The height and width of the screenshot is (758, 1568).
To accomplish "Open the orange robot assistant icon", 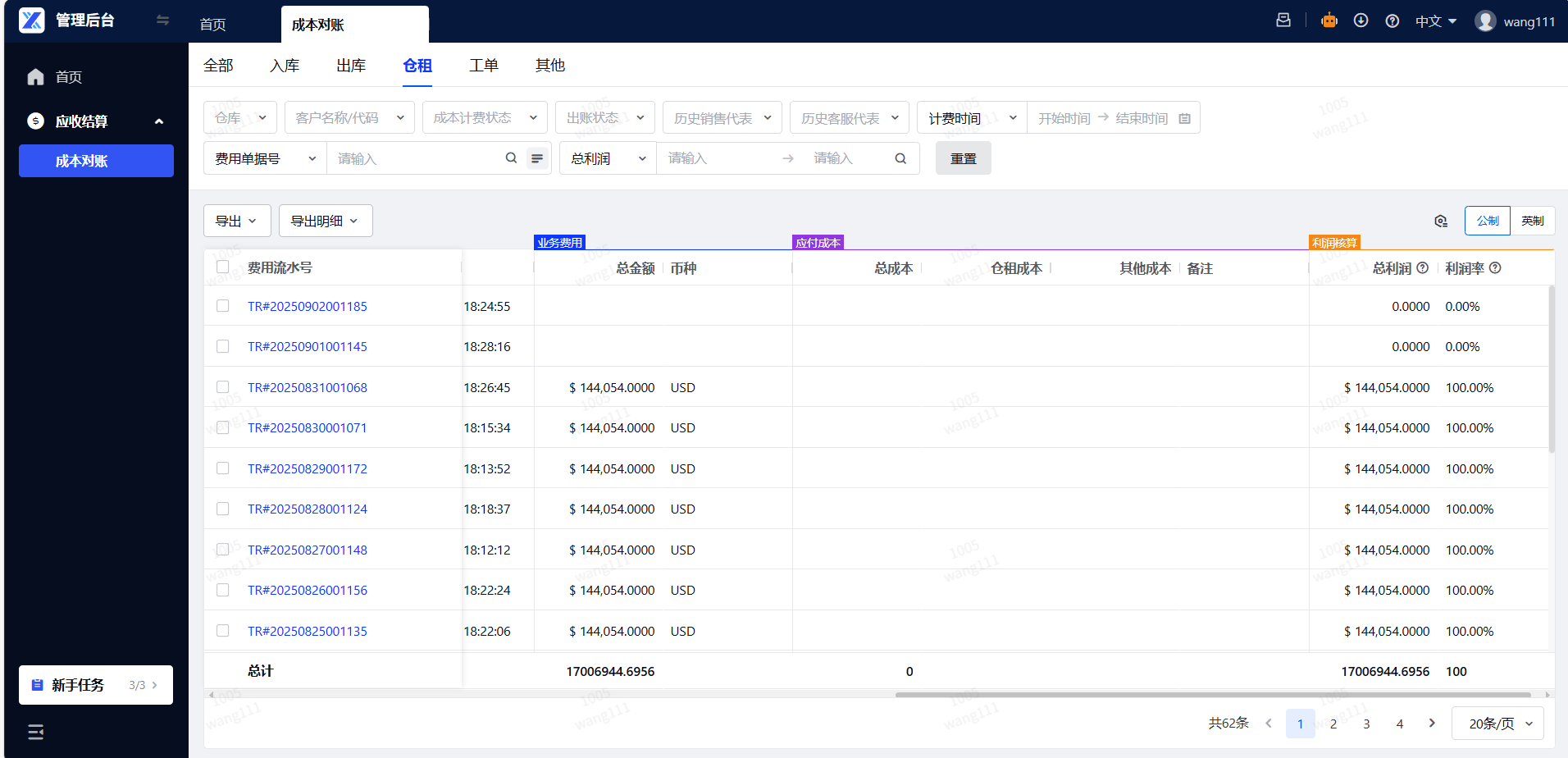I will [1329, 21].
